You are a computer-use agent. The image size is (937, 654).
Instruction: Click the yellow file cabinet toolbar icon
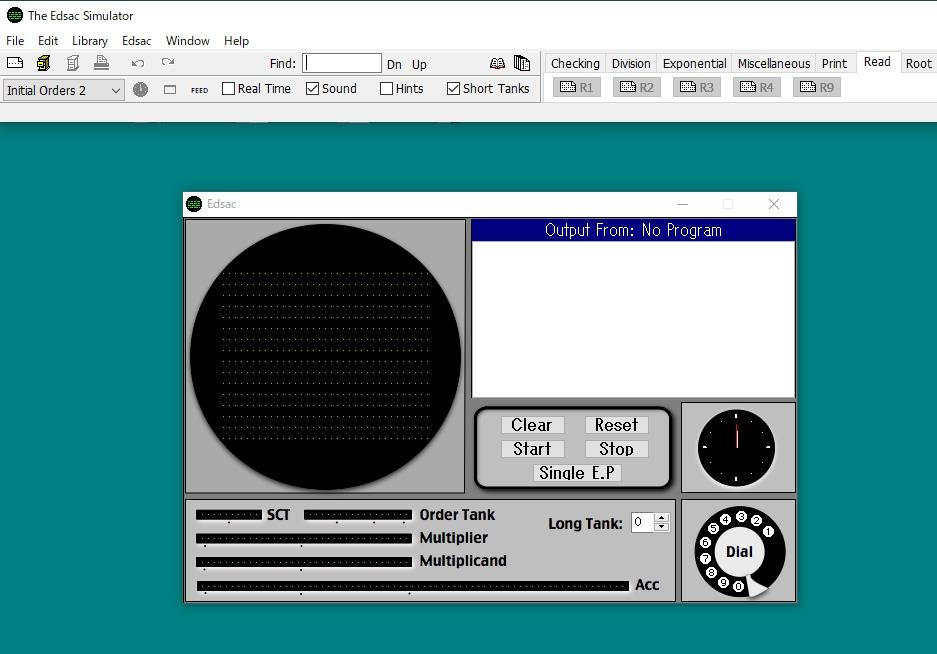coord(44,63)
